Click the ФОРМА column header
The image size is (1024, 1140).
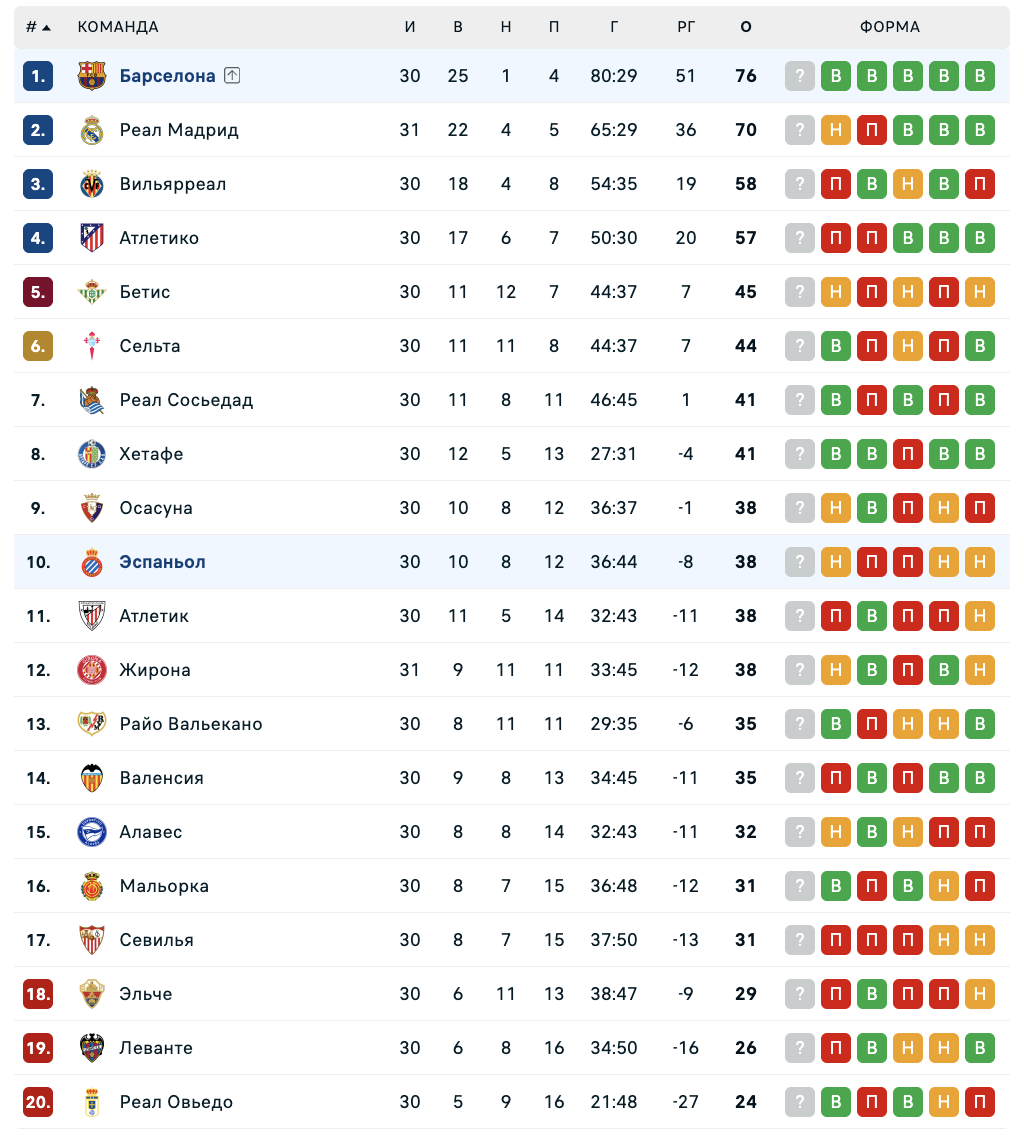coord(889,27)
